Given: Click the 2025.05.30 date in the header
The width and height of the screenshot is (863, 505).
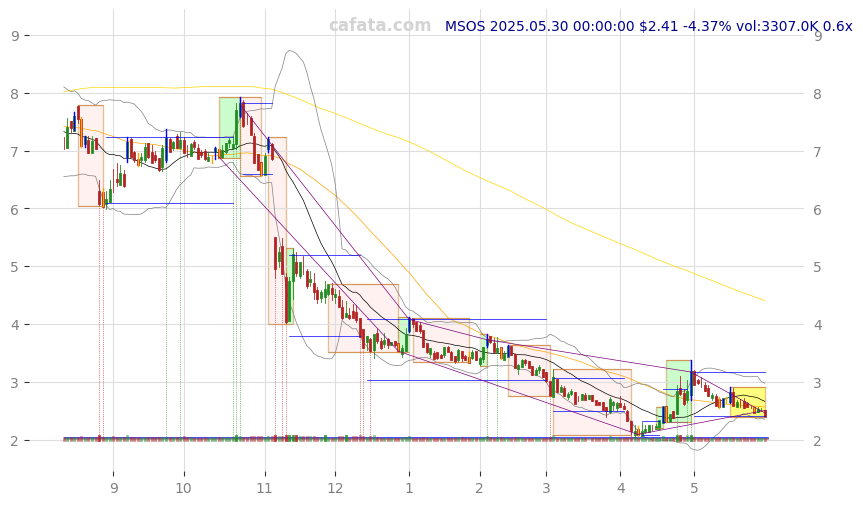Looking at the screenshot, I should 528,26.
